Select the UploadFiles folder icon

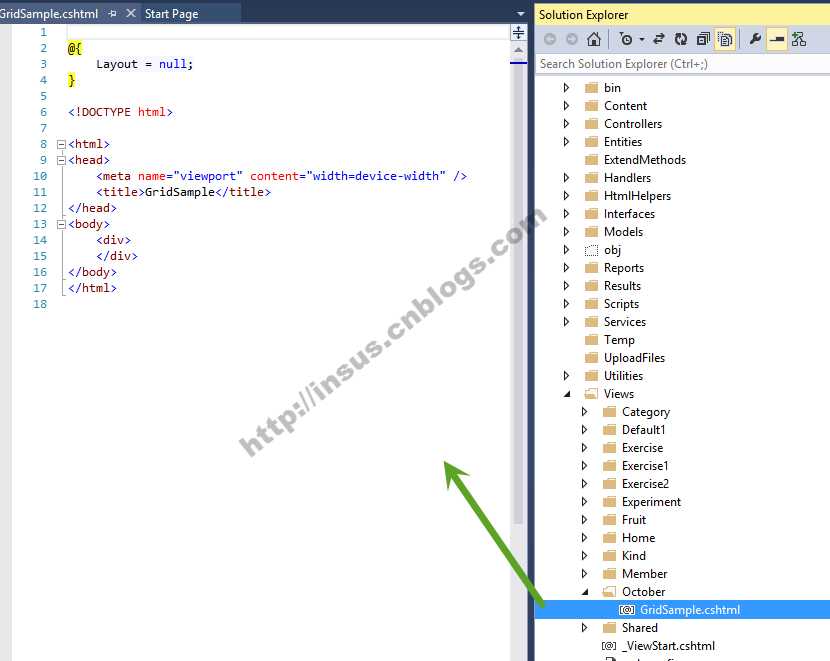pyautogui.click(x=591, y=358)
